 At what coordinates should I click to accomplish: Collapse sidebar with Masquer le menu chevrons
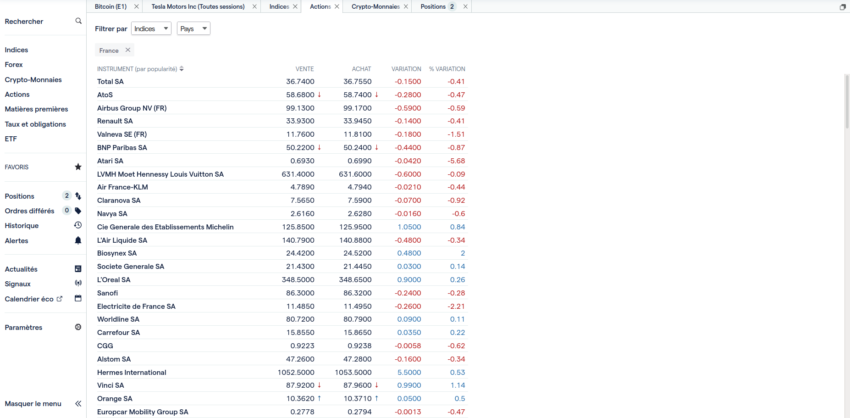click(x=78, y=404)
